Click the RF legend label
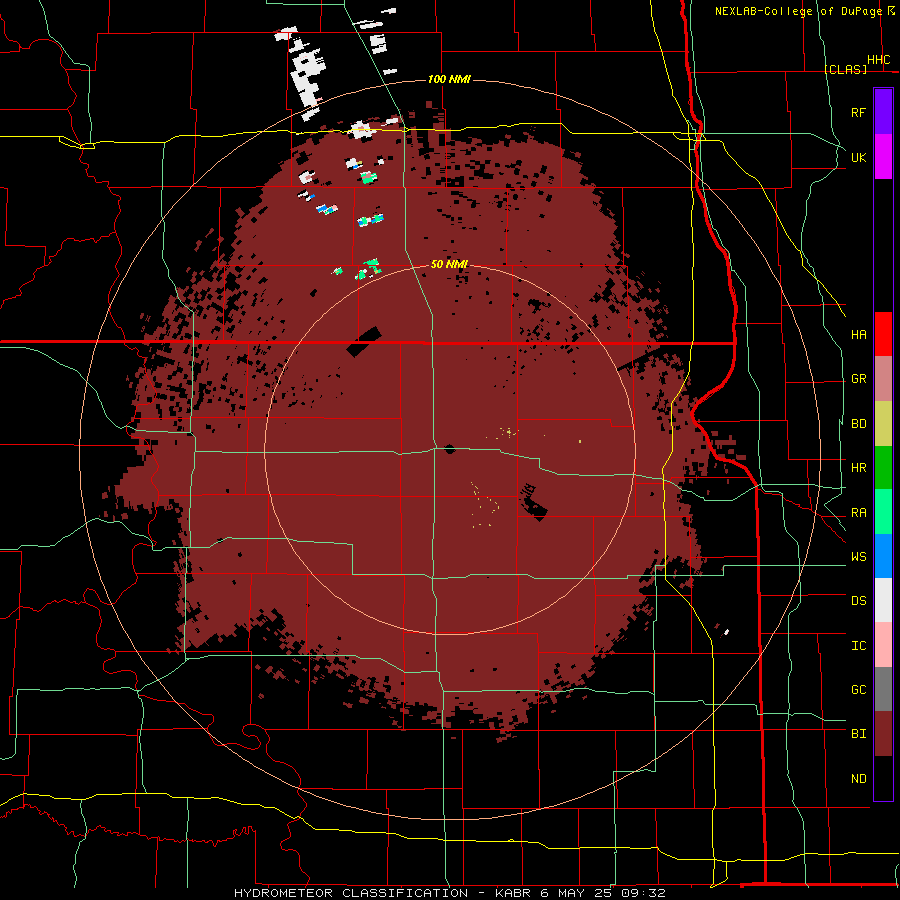 (858, 112)
